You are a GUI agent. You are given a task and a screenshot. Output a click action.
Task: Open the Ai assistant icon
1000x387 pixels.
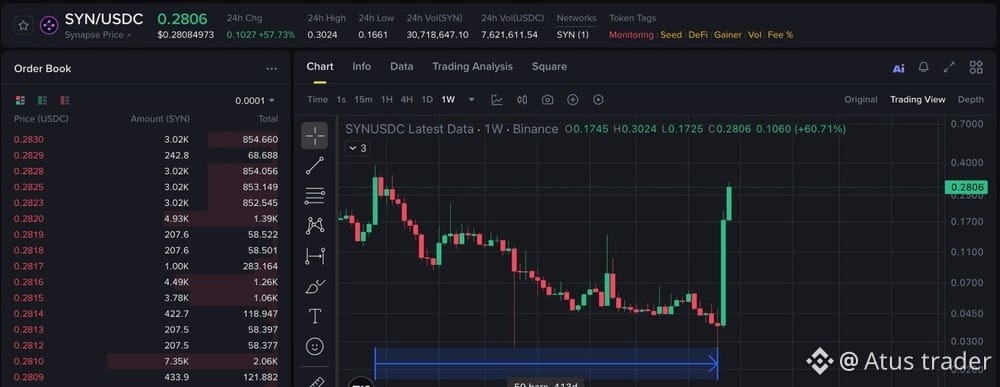pyautogui.click(x=899, y=68)
